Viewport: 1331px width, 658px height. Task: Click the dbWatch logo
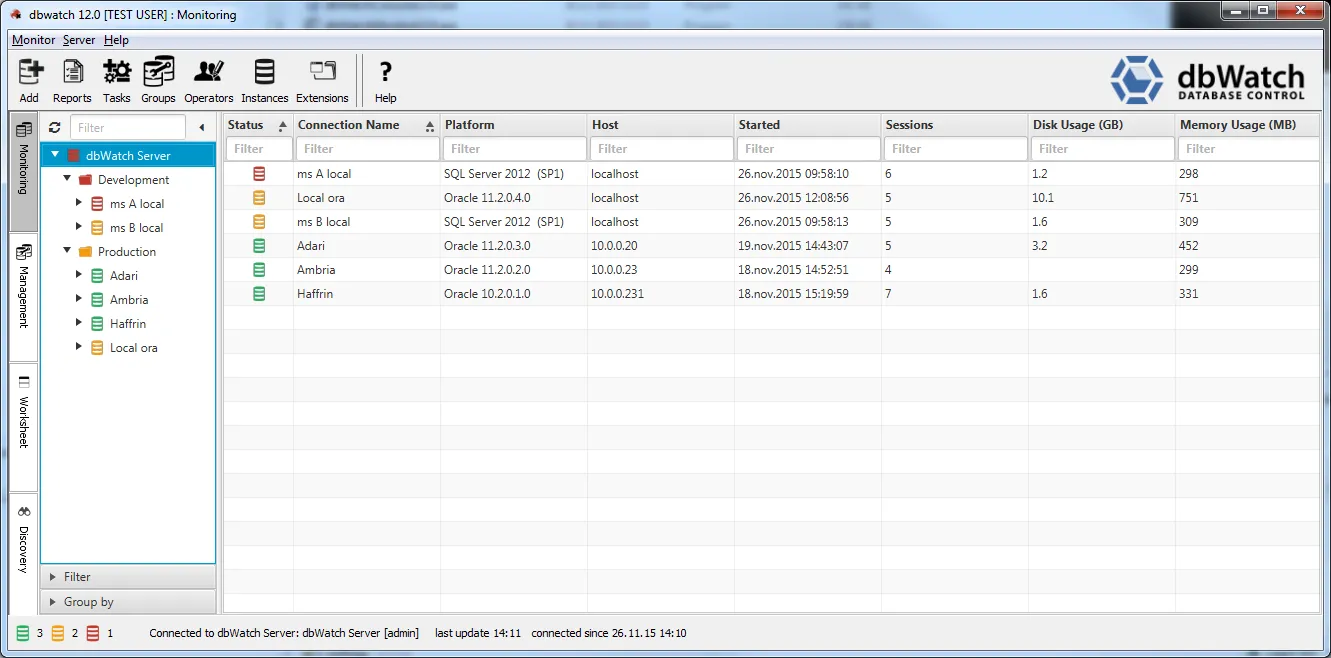1208,80
